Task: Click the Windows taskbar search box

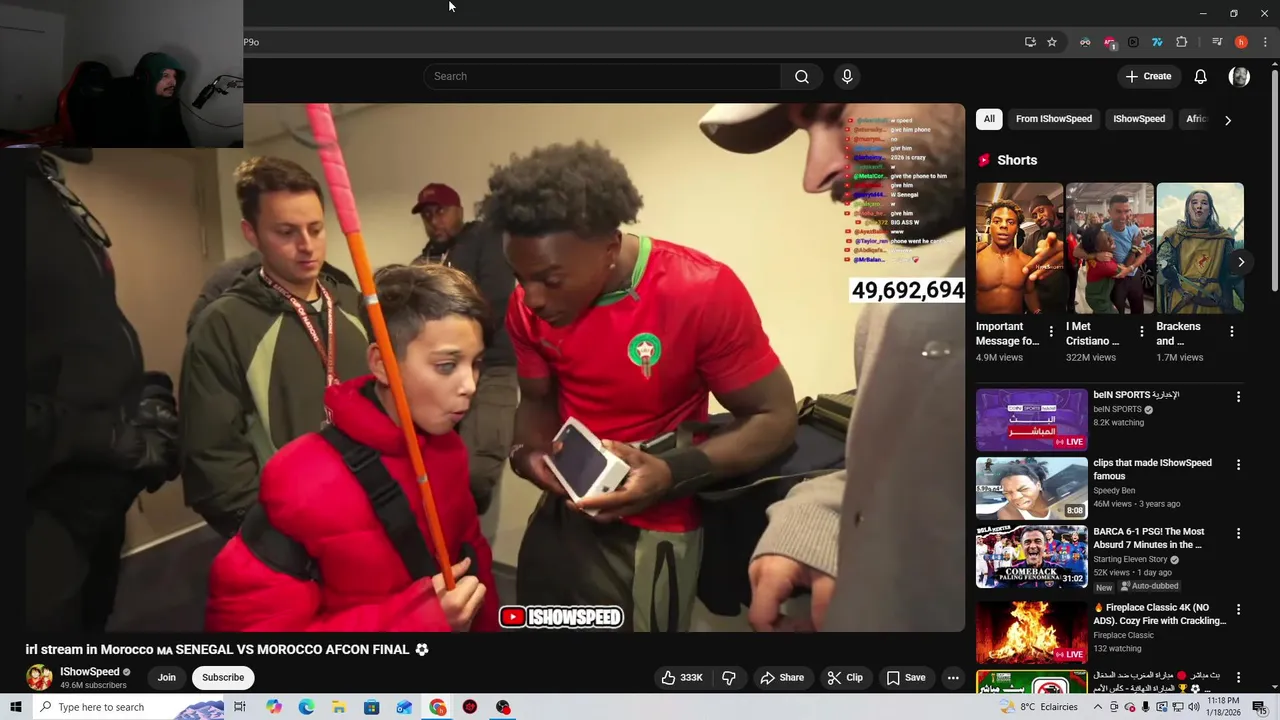Action: [x=128, y=707]
